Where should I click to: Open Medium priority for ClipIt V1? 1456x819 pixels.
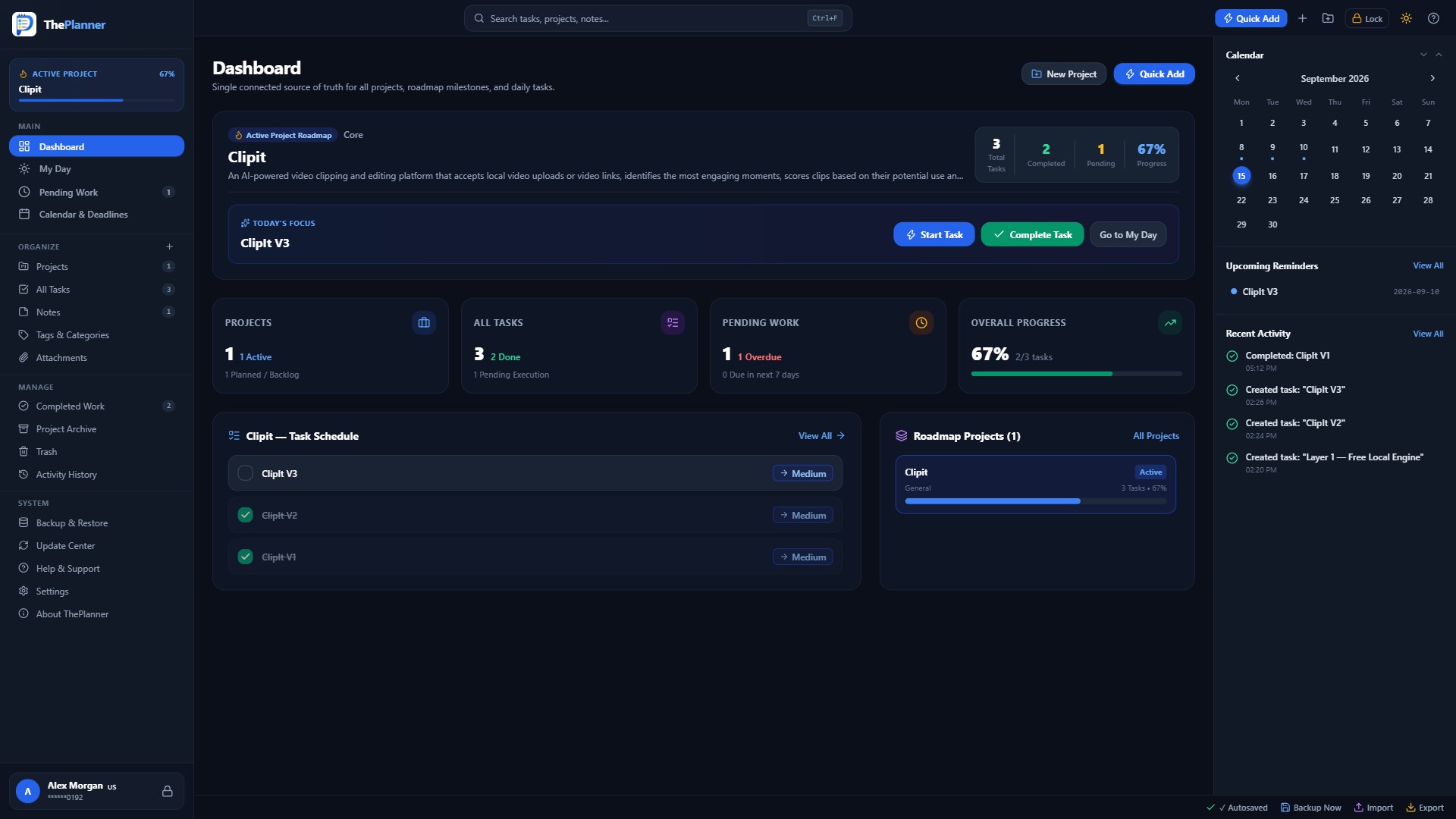pyautogui.click(x=803, y=557)
